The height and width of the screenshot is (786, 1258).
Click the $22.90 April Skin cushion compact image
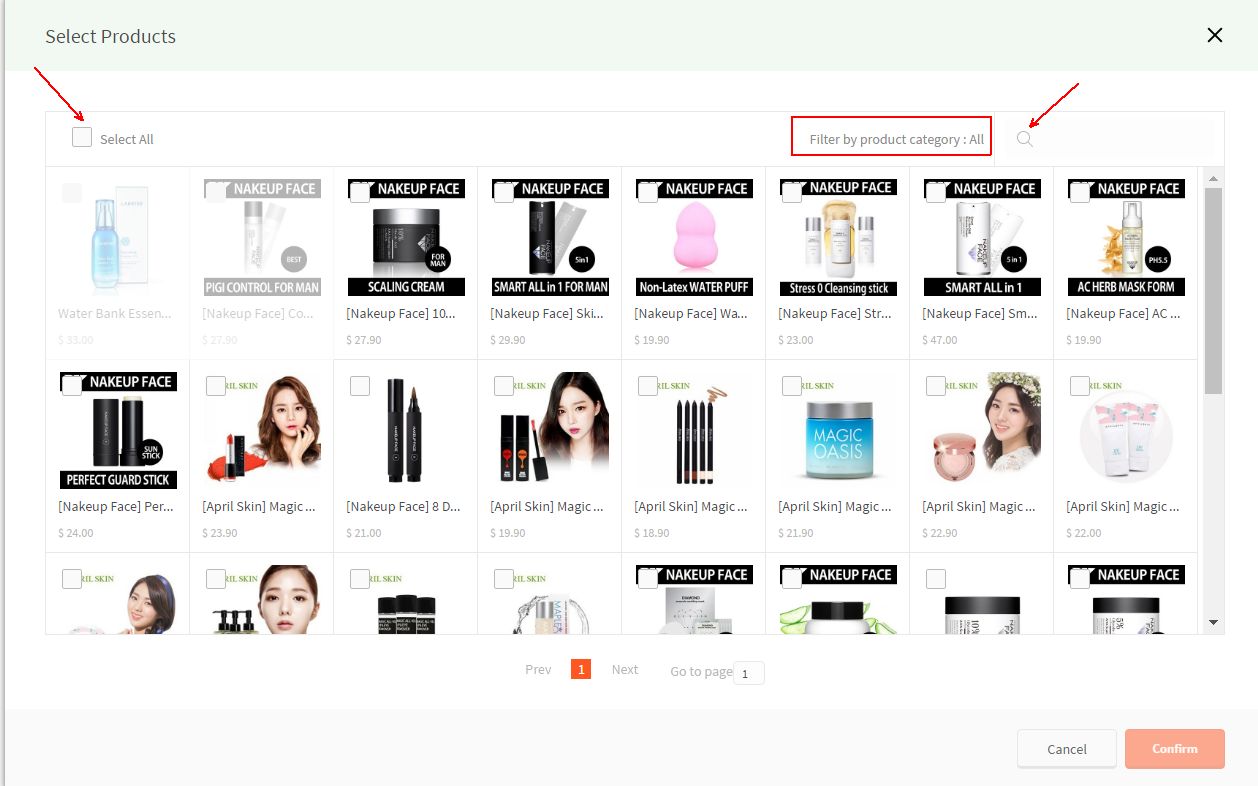point(982,431)
